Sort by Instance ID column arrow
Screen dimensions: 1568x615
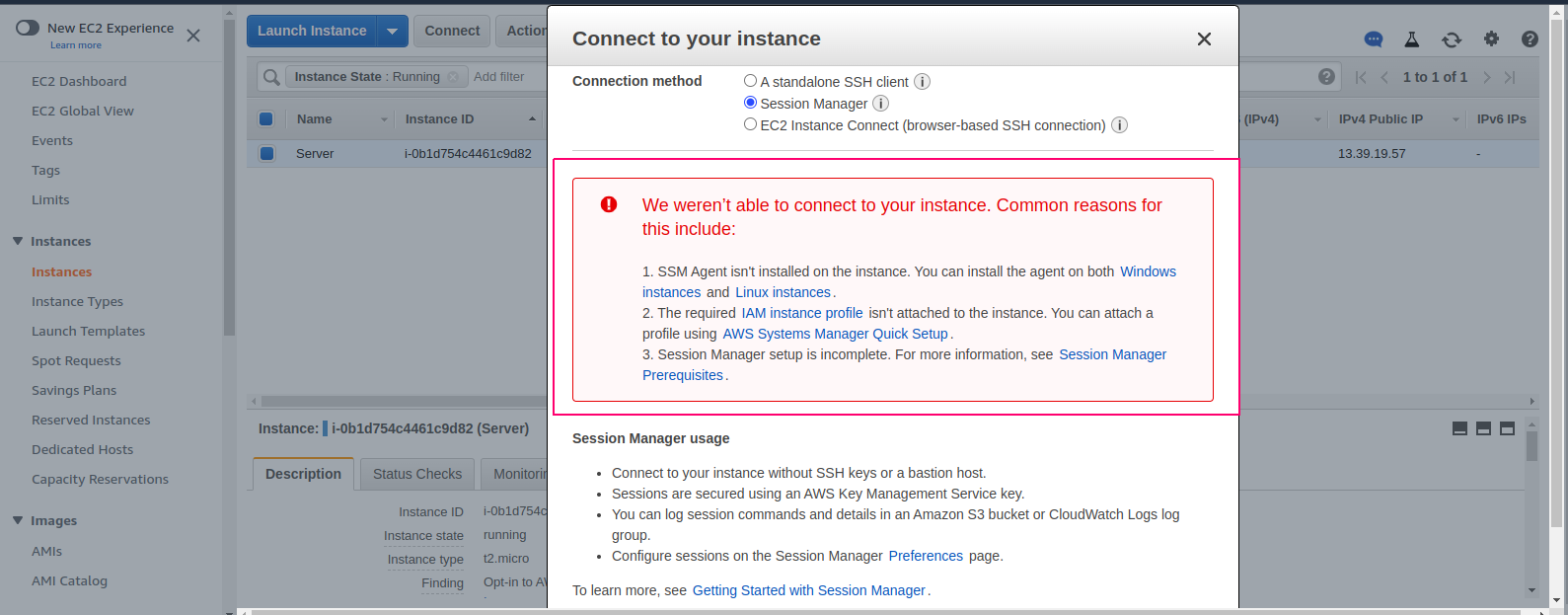(x=532, y=119)
